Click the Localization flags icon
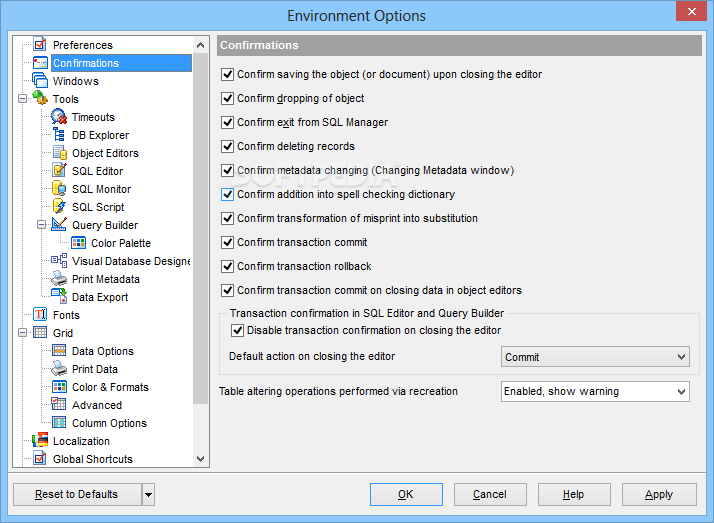 (40, 440)
